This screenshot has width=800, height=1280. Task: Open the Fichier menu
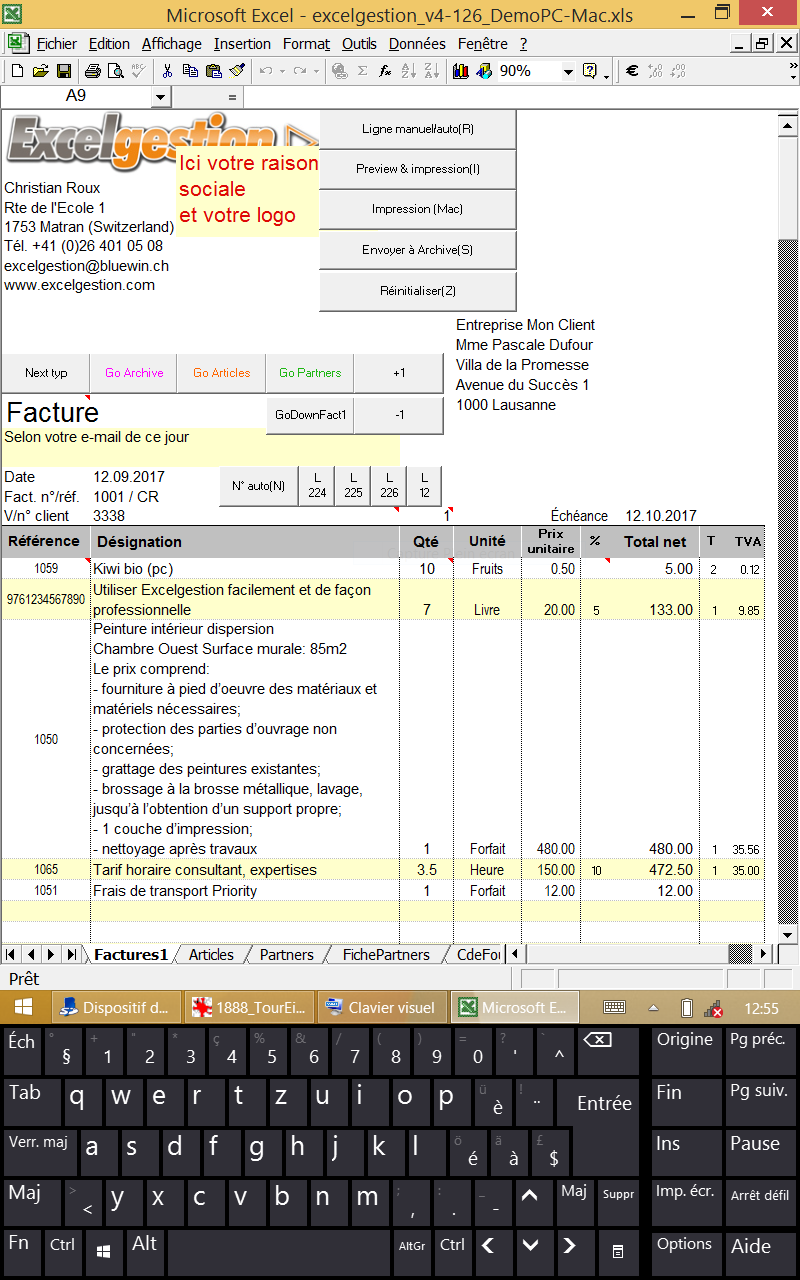(x=57, y=44)
